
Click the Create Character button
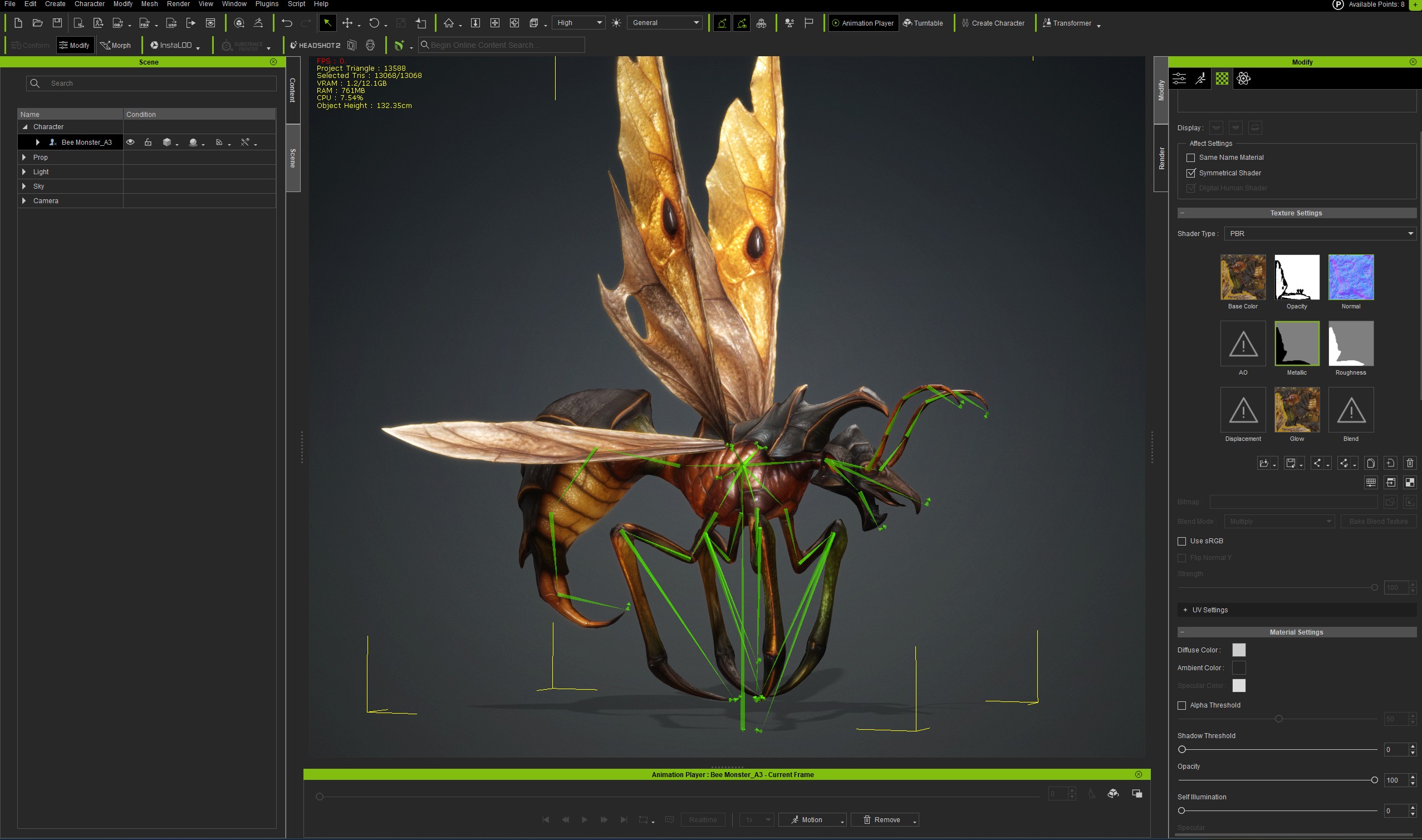tap(993, 23)
